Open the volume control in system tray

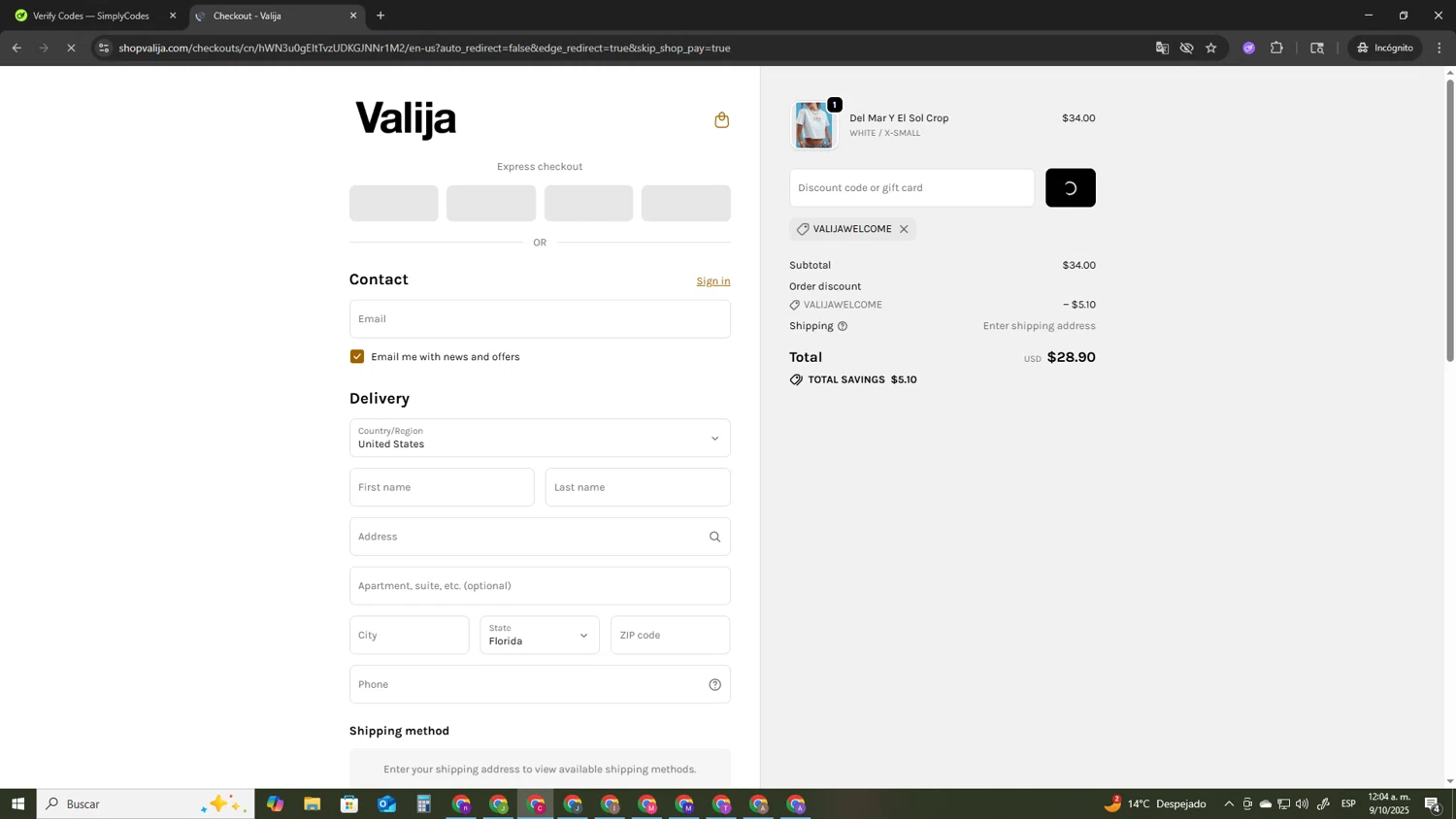1303,804
